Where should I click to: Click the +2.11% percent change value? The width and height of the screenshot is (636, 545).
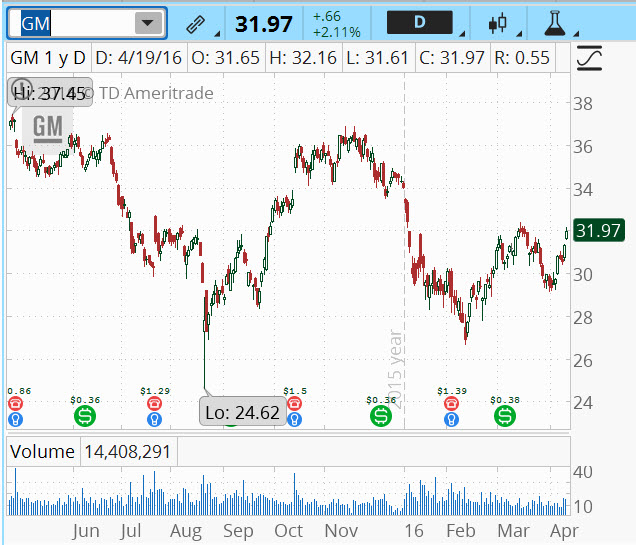tap(337, 32)
